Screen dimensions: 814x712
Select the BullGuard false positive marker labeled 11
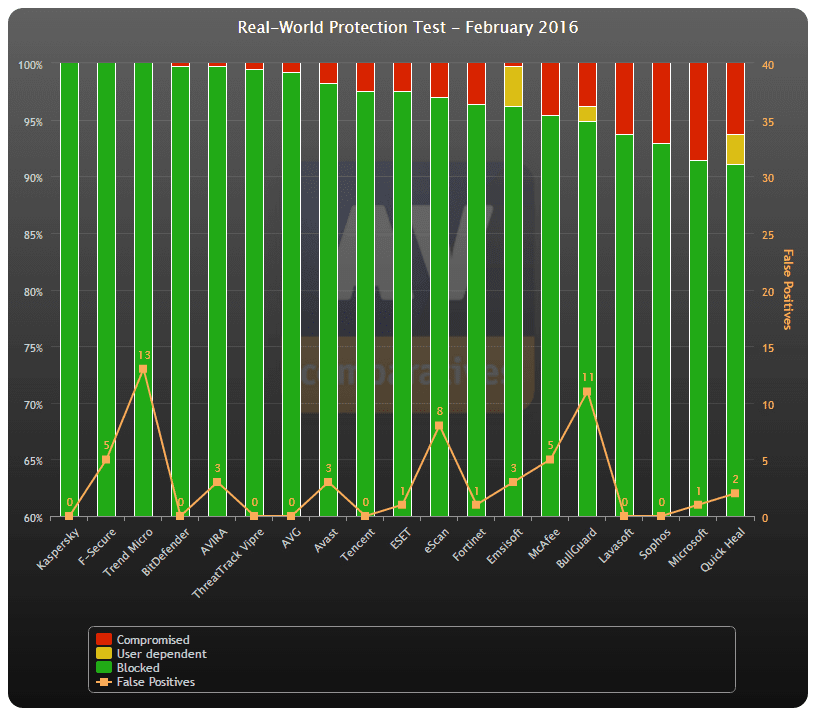tap(587, 392)
